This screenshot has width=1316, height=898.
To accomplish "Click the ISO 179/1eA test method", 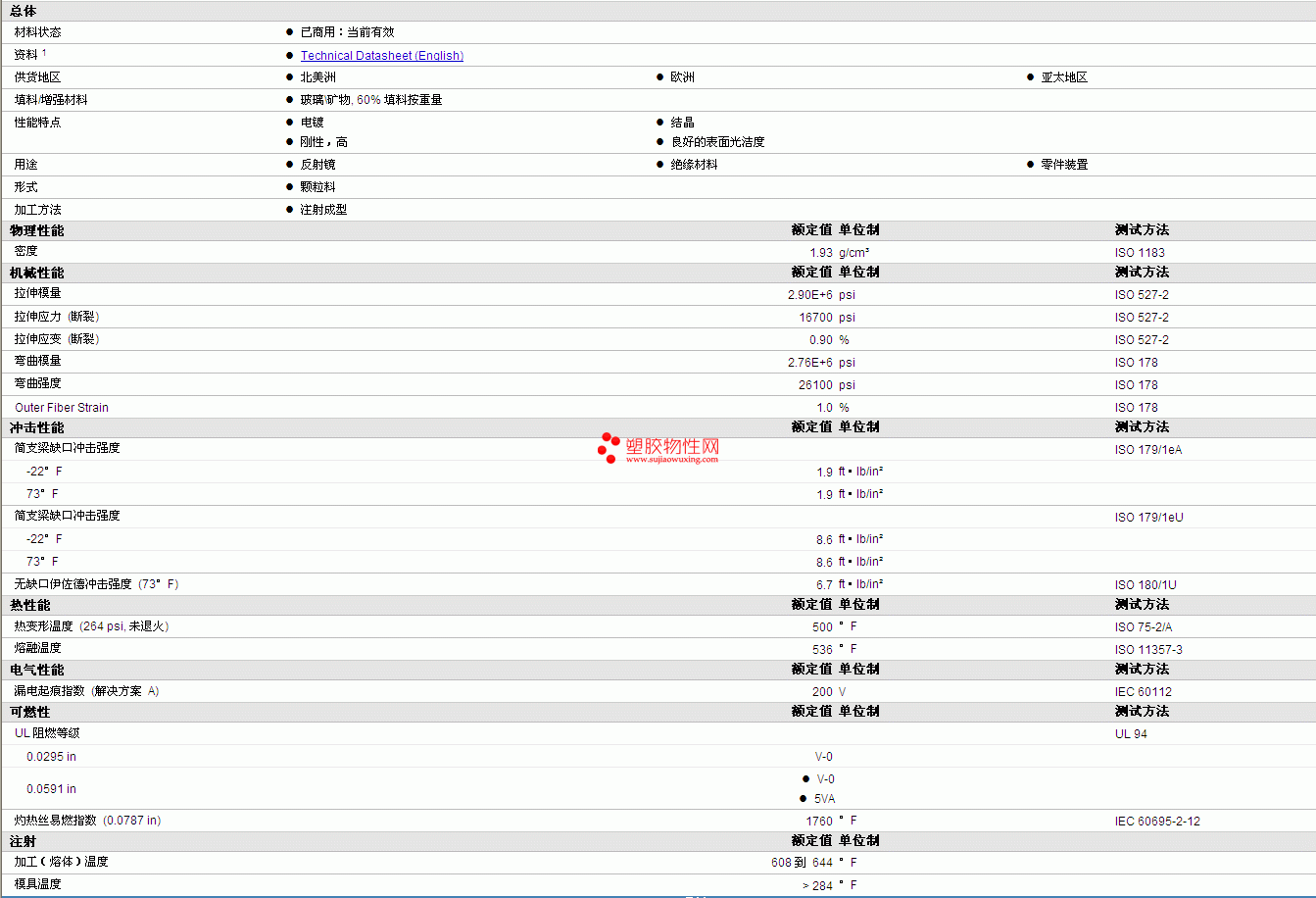I will pos(1149,450).
